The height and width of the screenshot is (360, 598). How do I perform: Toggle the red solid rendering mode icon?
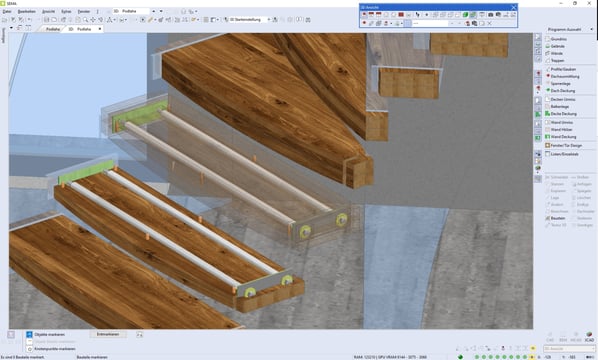[401, 14]
